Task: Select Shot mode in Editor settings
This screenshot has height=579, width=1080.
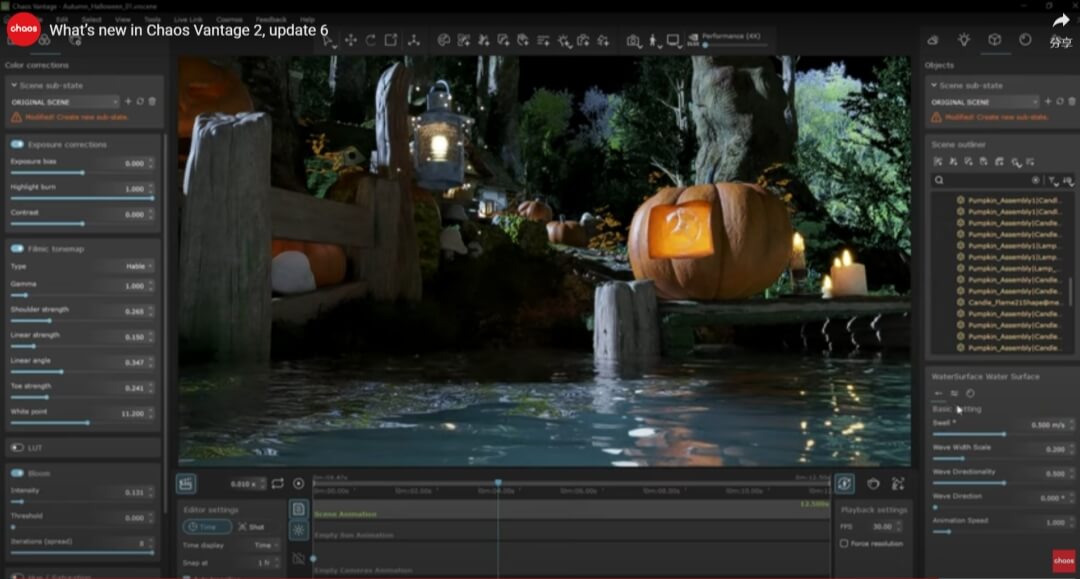Action: (252, 527)
